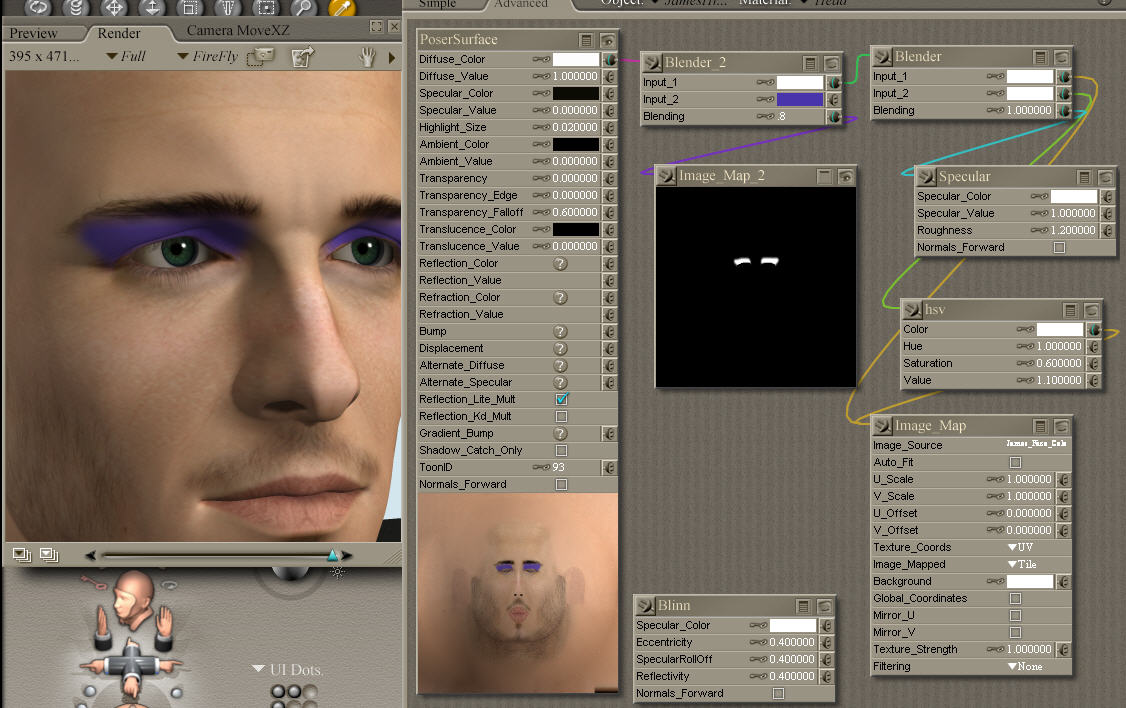Select the eyedropper material picker tool
This screenshot has width=1126, height=708.
pyautogui.click(x=342, y=7)
